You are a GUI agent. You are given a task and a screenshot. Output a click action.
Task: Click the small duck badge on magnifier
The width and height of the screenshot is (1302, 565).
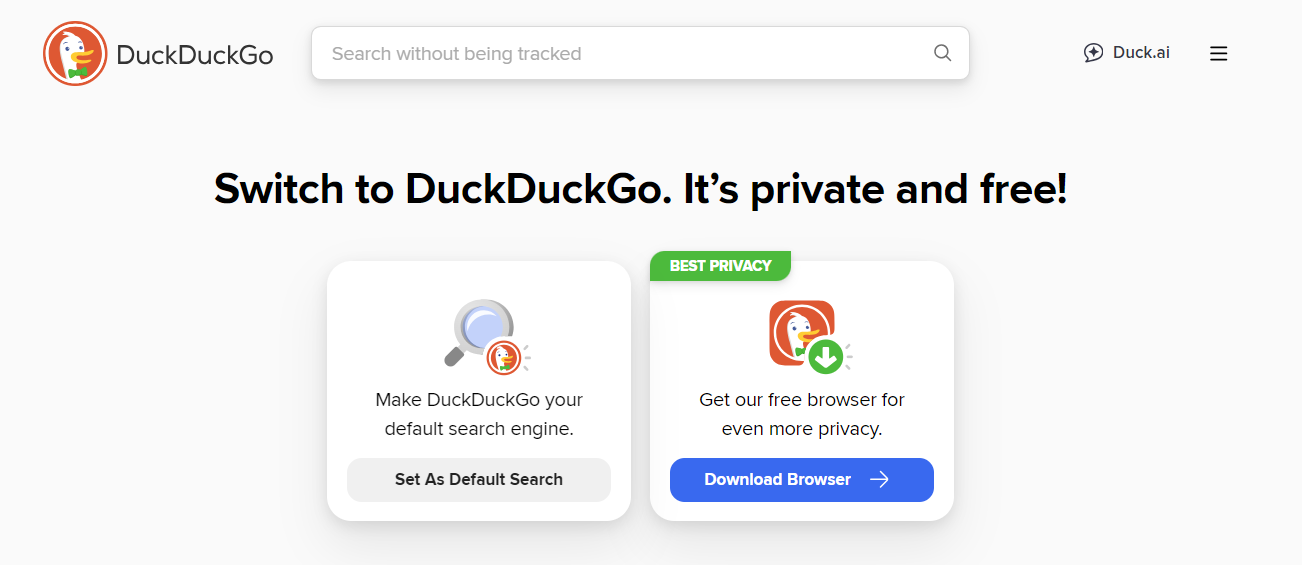coord(504,357)
